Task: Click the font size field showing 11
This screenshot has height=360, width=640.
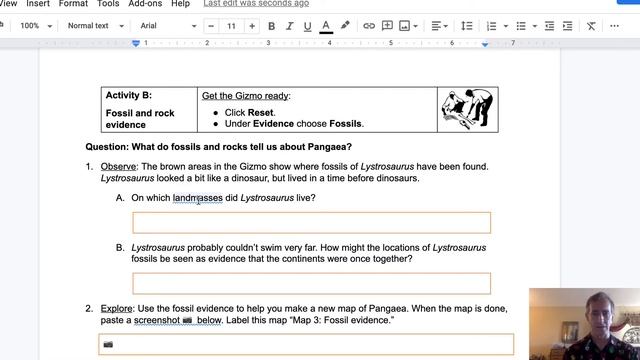Action: 231,26
